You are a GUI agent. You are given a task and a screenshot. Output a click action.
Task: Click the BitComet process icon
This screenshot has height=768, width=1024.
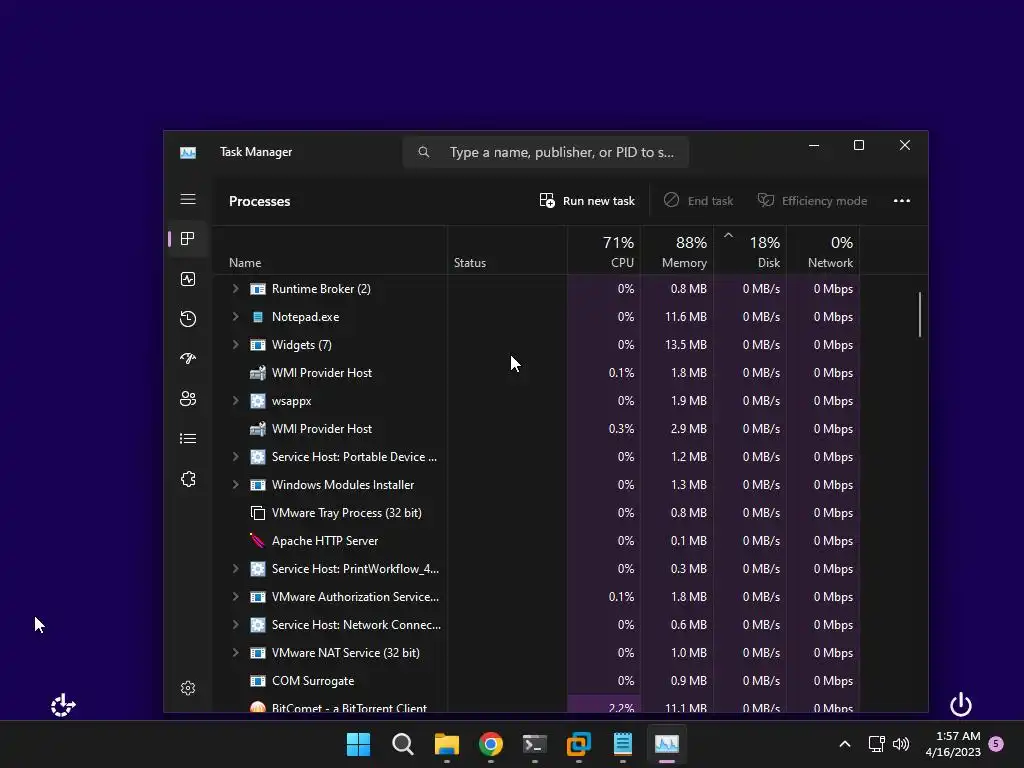pyautogui.click(x=258, y=707)
